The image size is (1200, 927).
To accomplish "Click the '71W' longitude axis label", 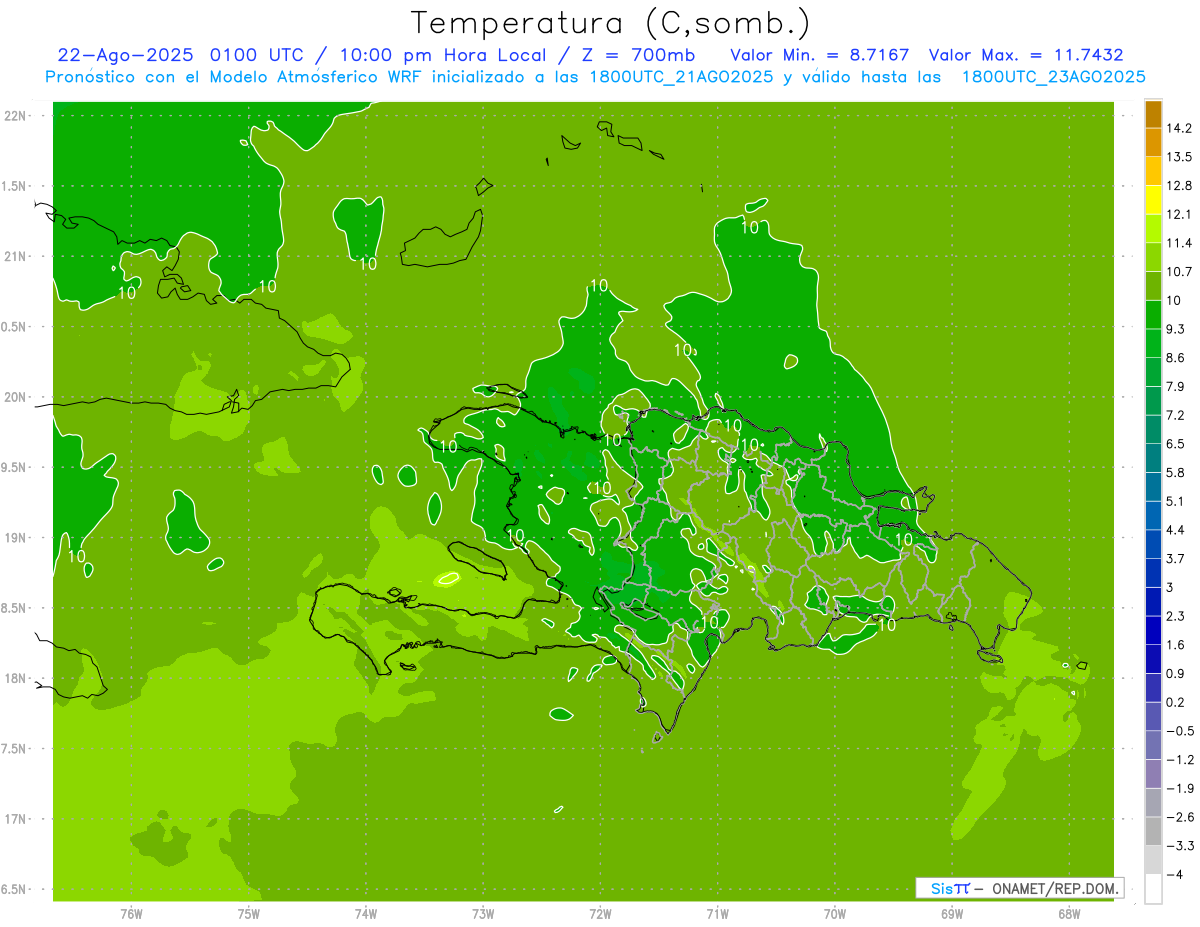I will [717, 913].
